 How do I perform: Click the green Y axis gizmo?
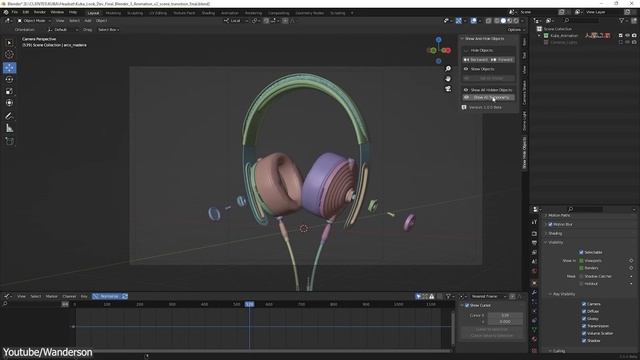[433, 51]
